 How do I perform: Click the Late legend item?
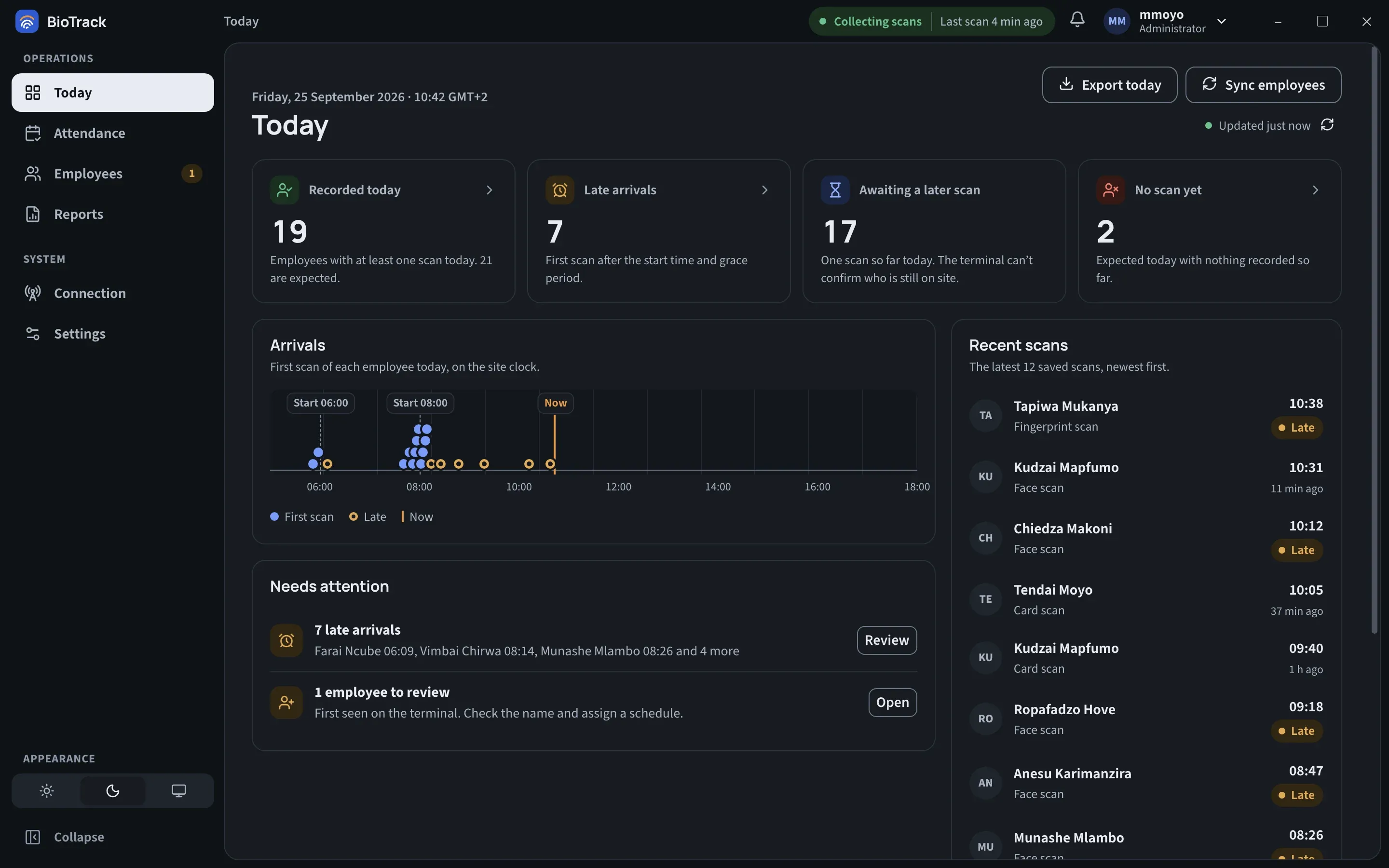[x=368, y=516]
